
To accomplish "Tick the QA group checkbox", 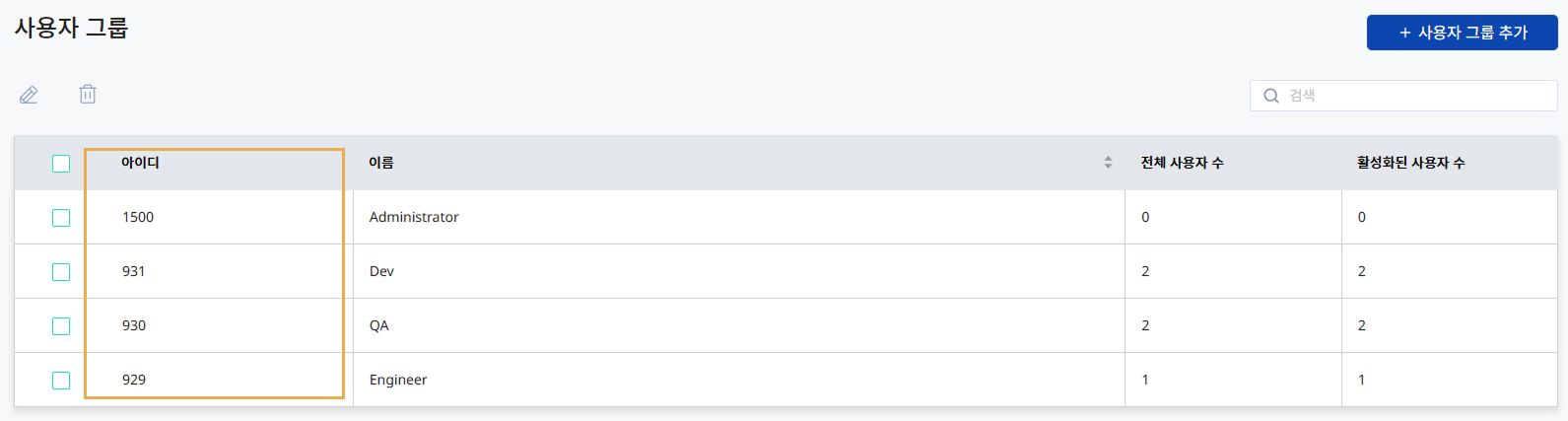I will click(61, 326).
